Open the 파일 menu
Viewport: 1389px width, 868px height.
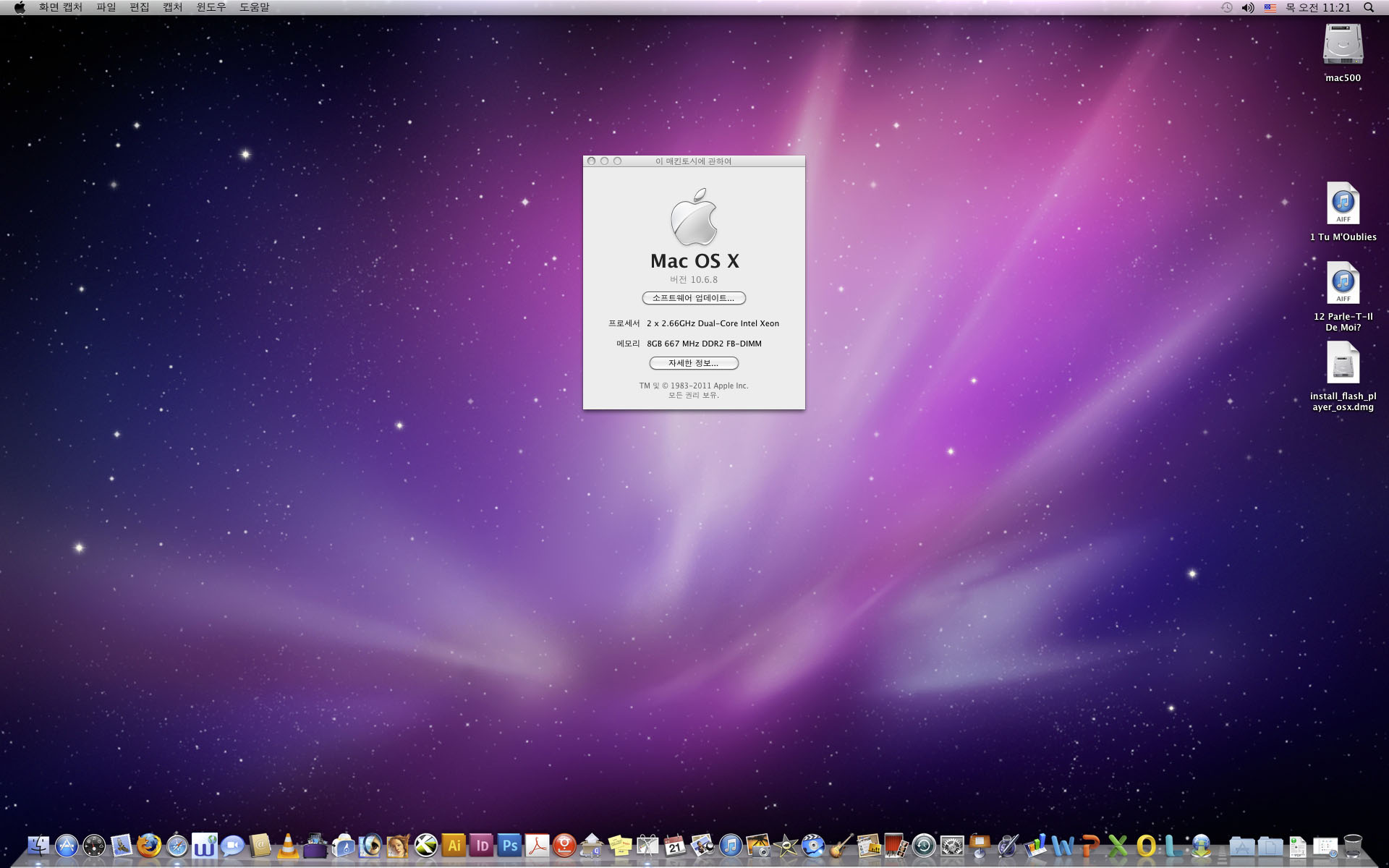[106, 7]
